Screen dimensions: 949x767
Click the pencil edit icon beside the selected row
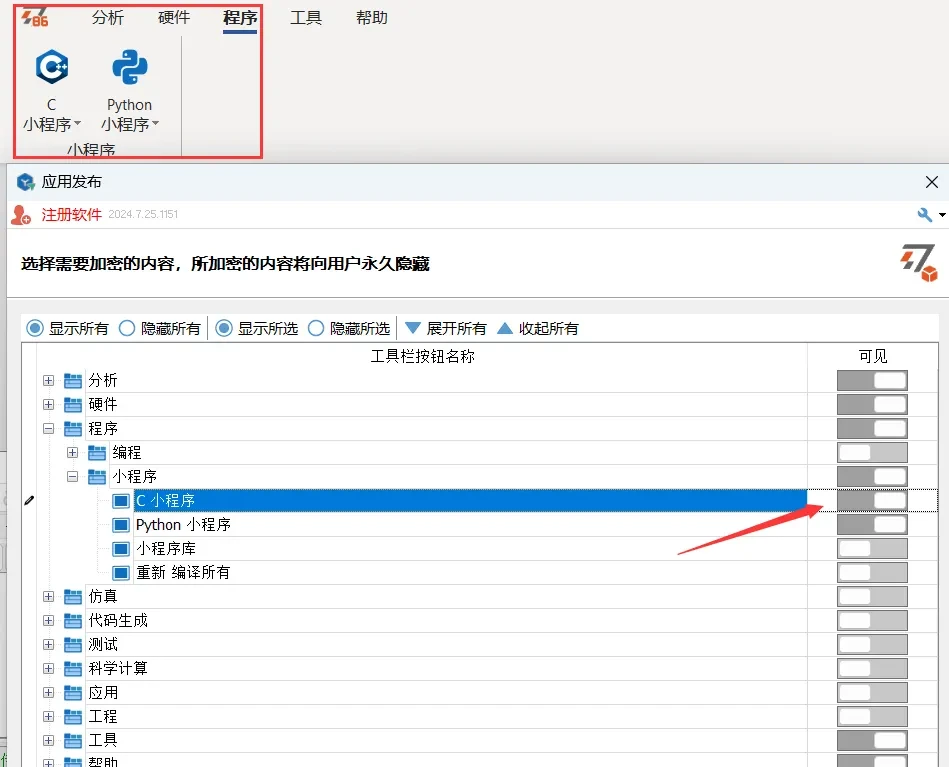29,500
